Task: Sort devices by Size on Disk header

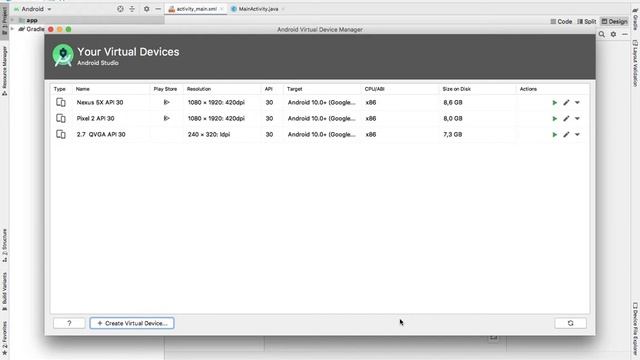Action: [456, 89]
